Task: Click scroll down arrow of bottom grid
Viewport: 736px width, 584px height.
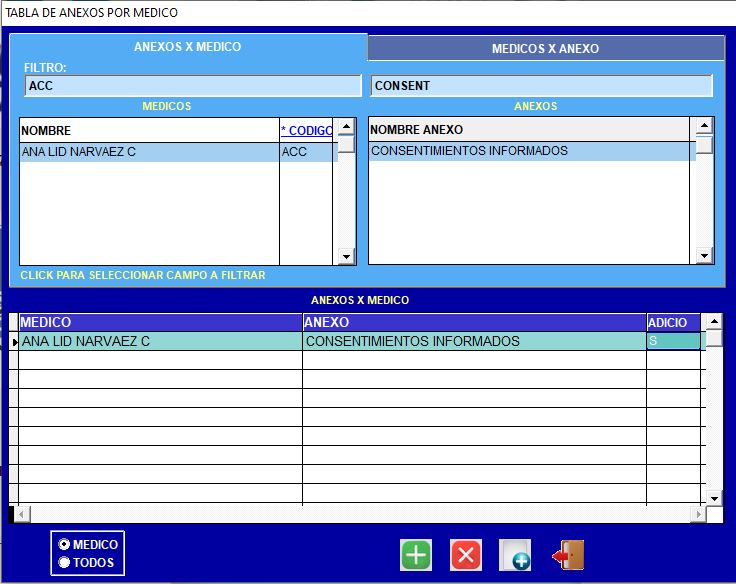Action: tap(714, 498)
